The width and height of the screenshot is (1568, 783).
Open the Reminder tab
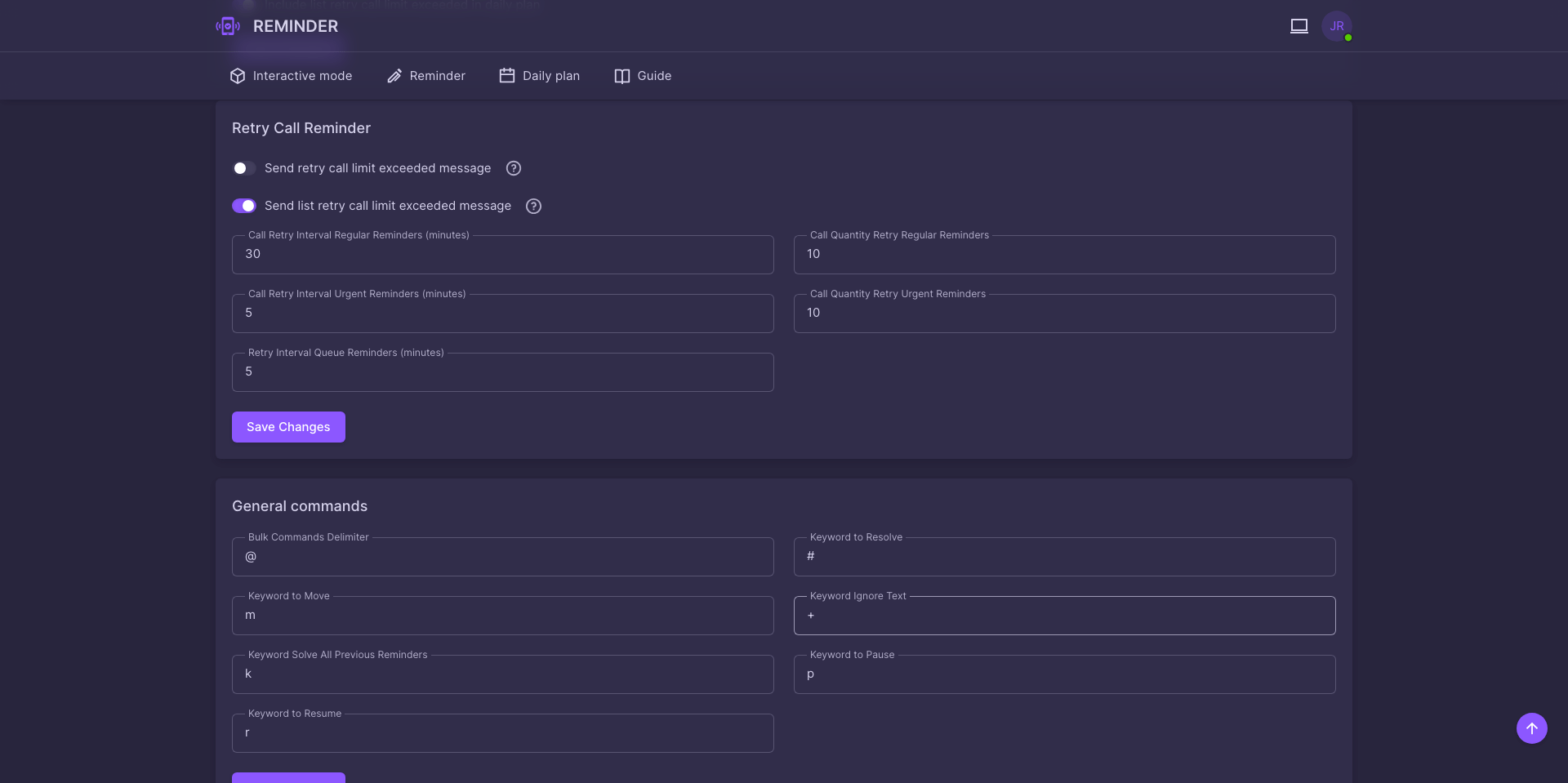tap(426, 76)
